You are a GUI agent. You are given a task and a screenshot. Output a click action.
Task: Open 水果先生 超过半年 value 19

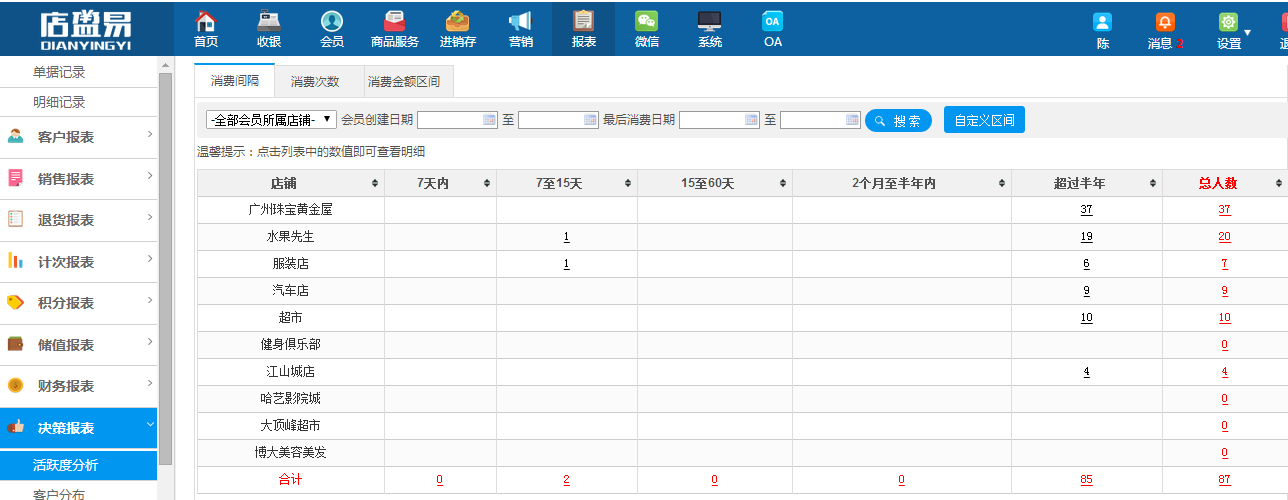pos(1086,237)
